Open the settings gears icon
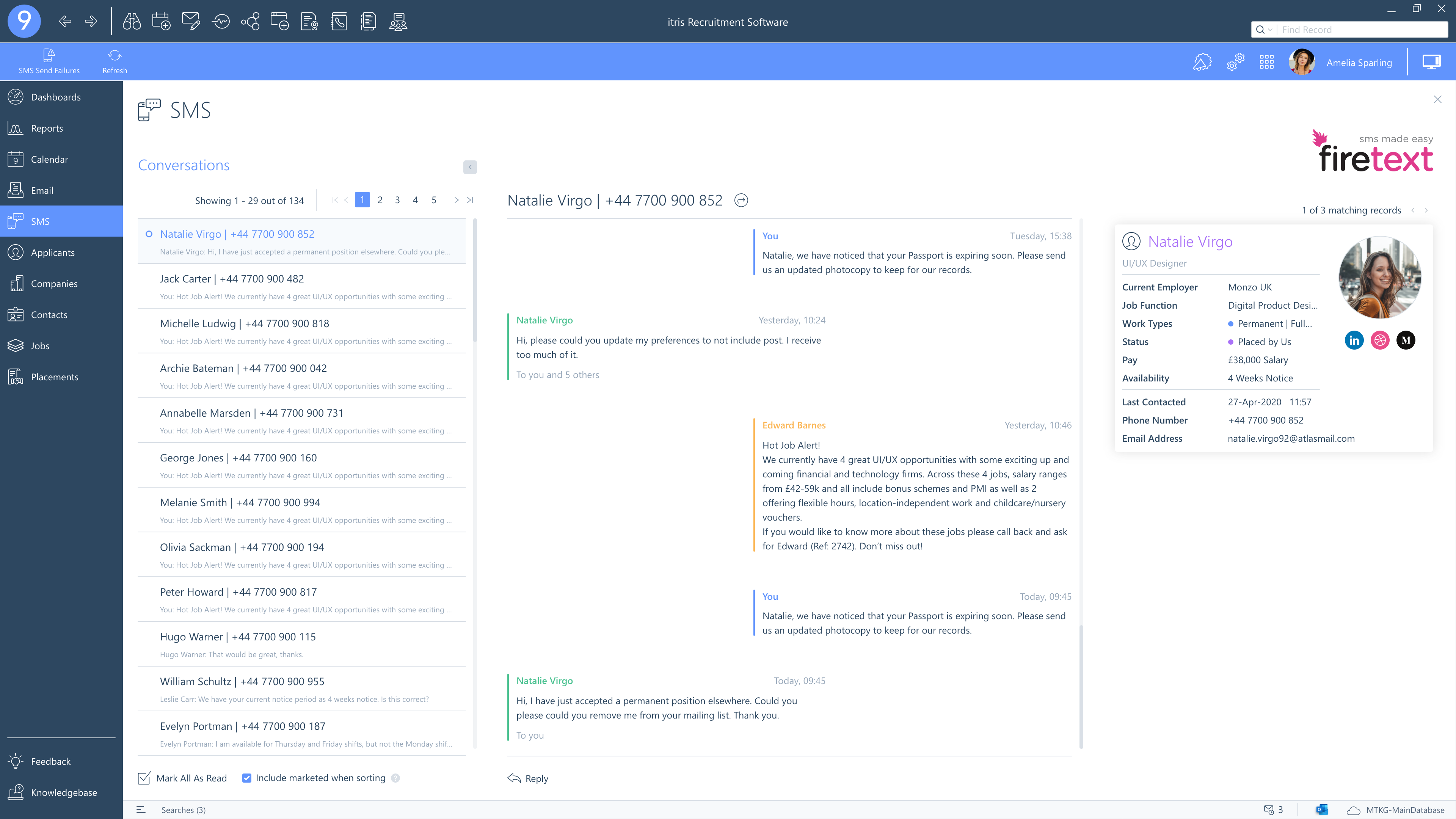Screen dimensions: 1456x819 1236,62
